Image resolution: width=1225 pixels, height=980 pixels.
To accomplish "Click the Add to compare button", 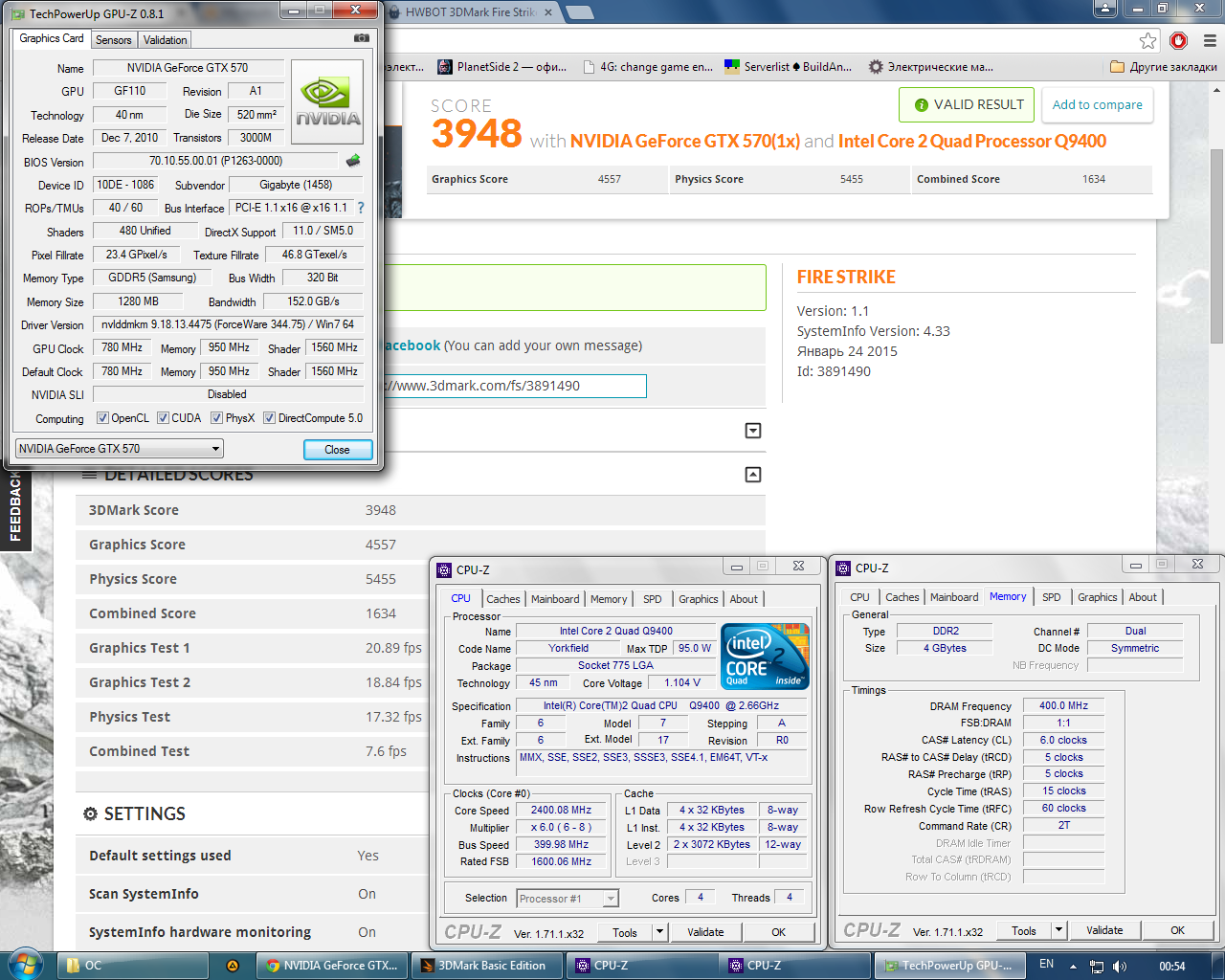I will [x=1097, y=104].
